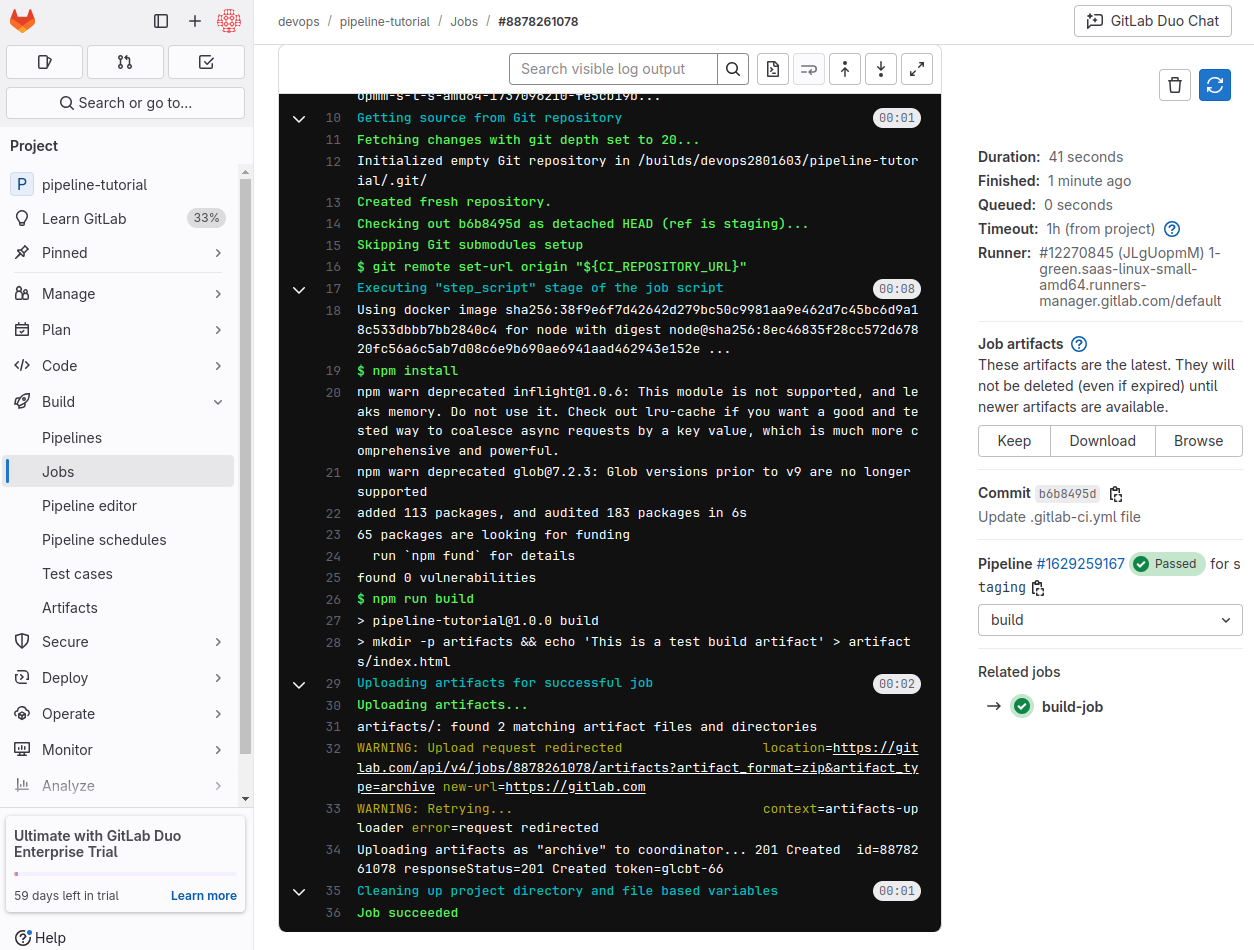Open the create new plus menu
Screen dimensions: 1254x950
point(195,21)
